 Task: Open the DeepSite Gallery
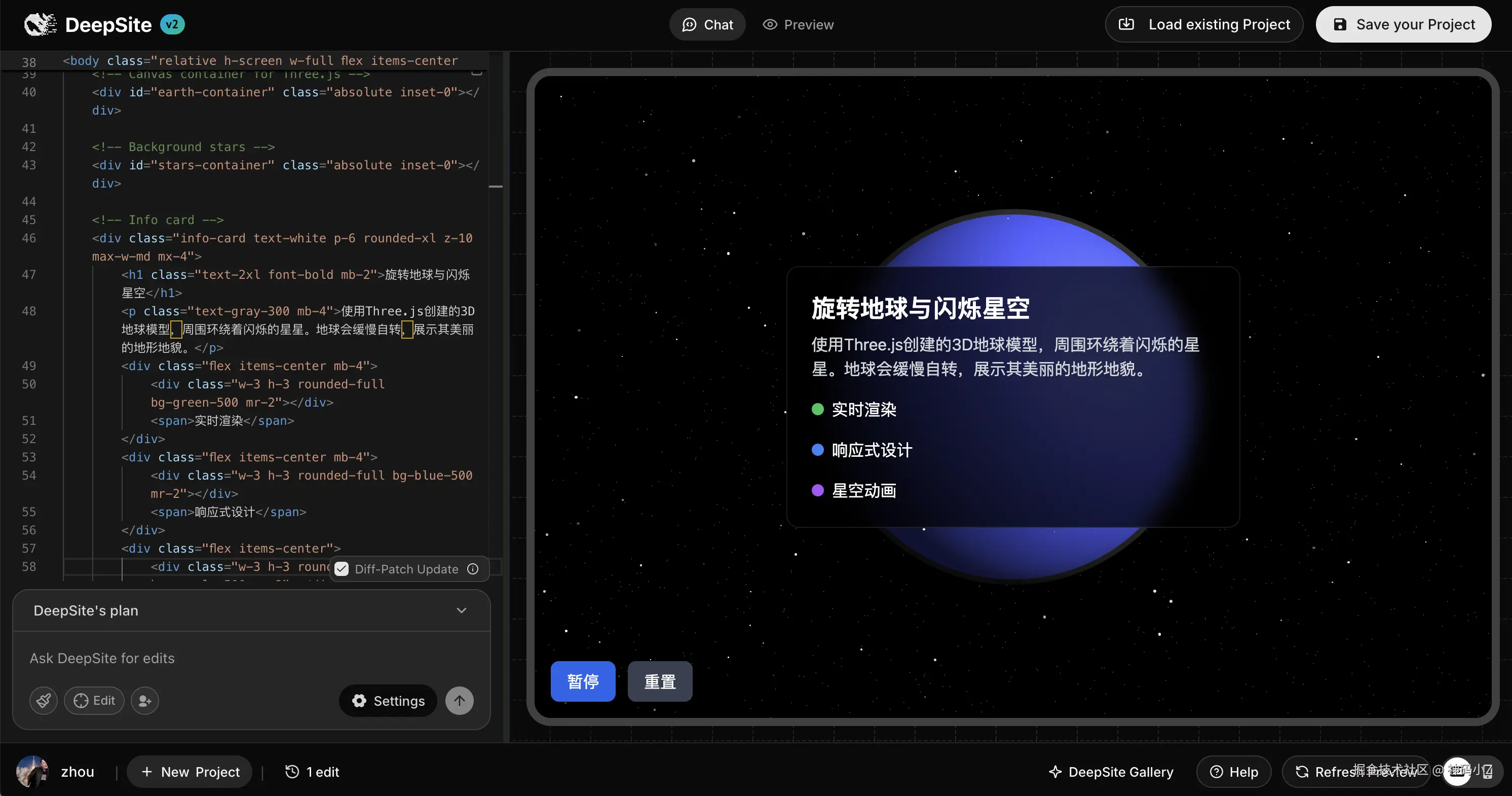(x=1111, y=771)
